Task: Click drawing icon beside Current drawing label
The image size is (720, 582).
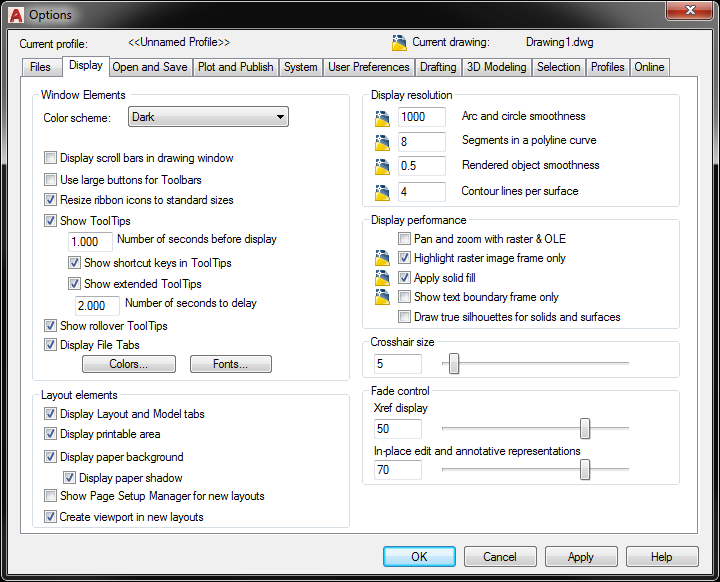Action: pyautogui.click(x=399, y=43)
